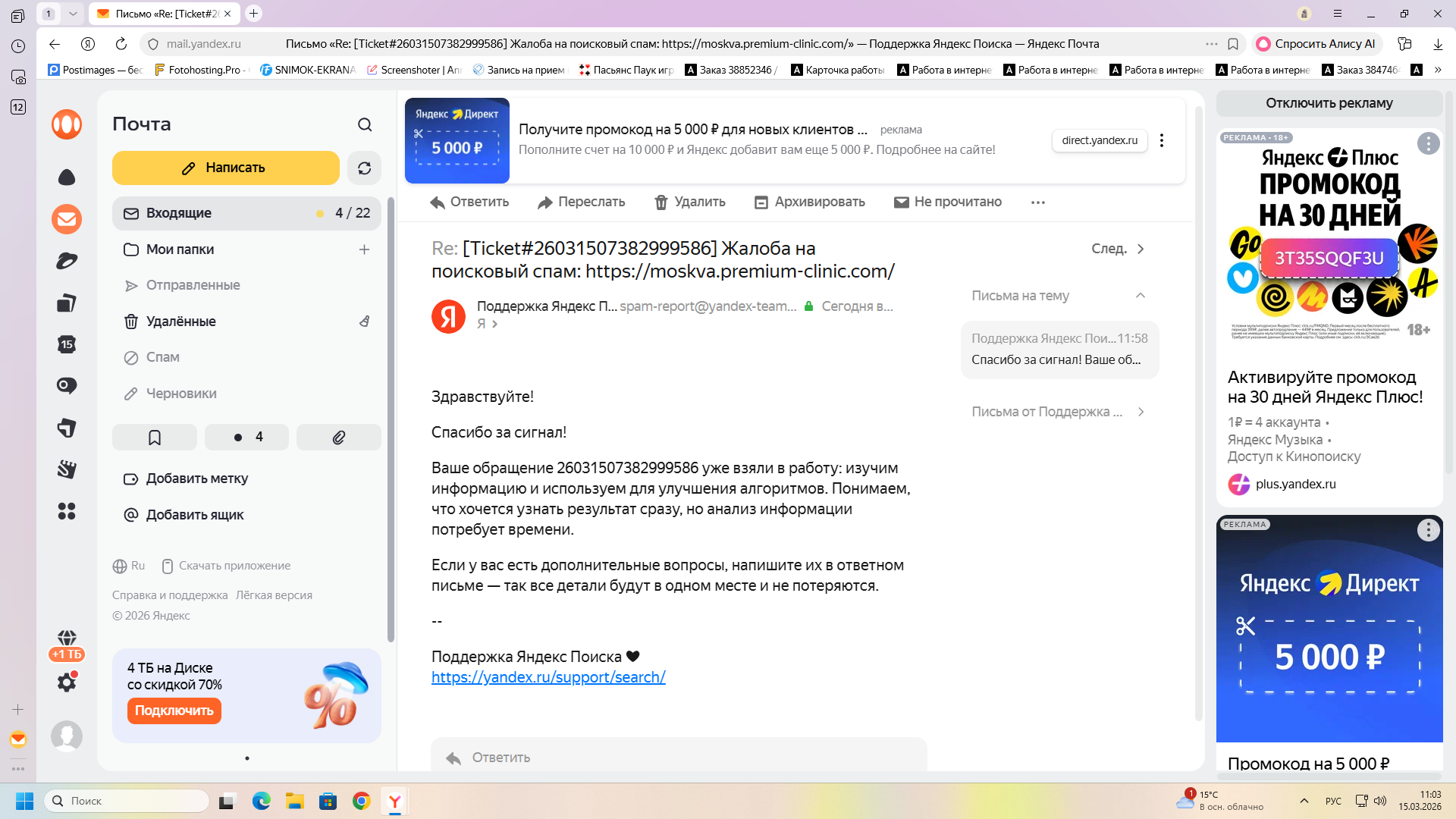Expand Письма от Поддержка section
The image size is (1456, 819).
[x=1141, y=412]
